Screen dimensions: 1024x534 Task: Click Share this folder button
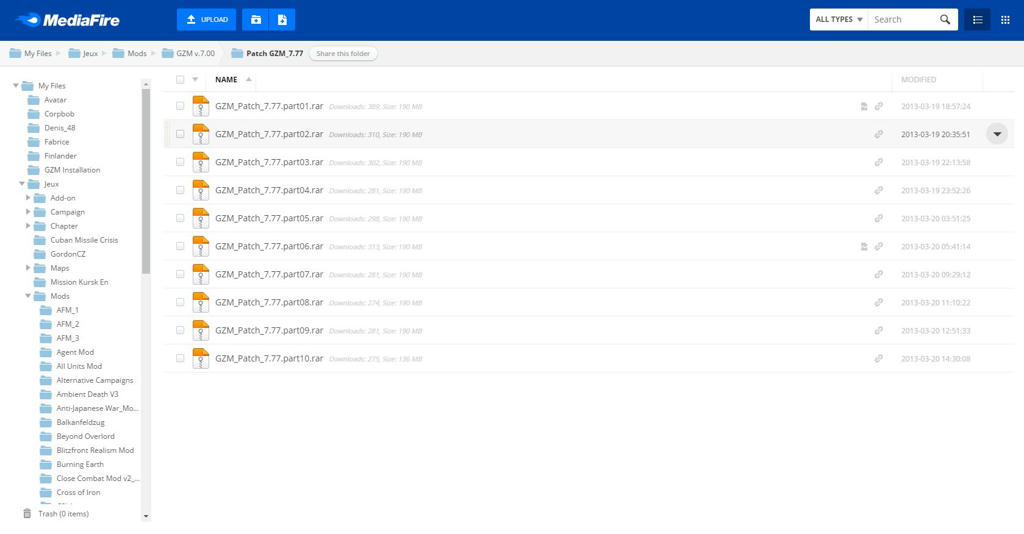point(343,54)
